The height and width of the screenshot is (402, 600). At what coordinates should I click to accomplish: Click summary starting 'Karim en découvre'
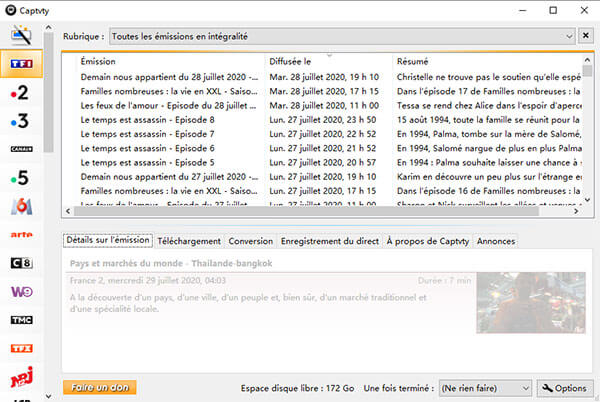[x=489, y=177]
